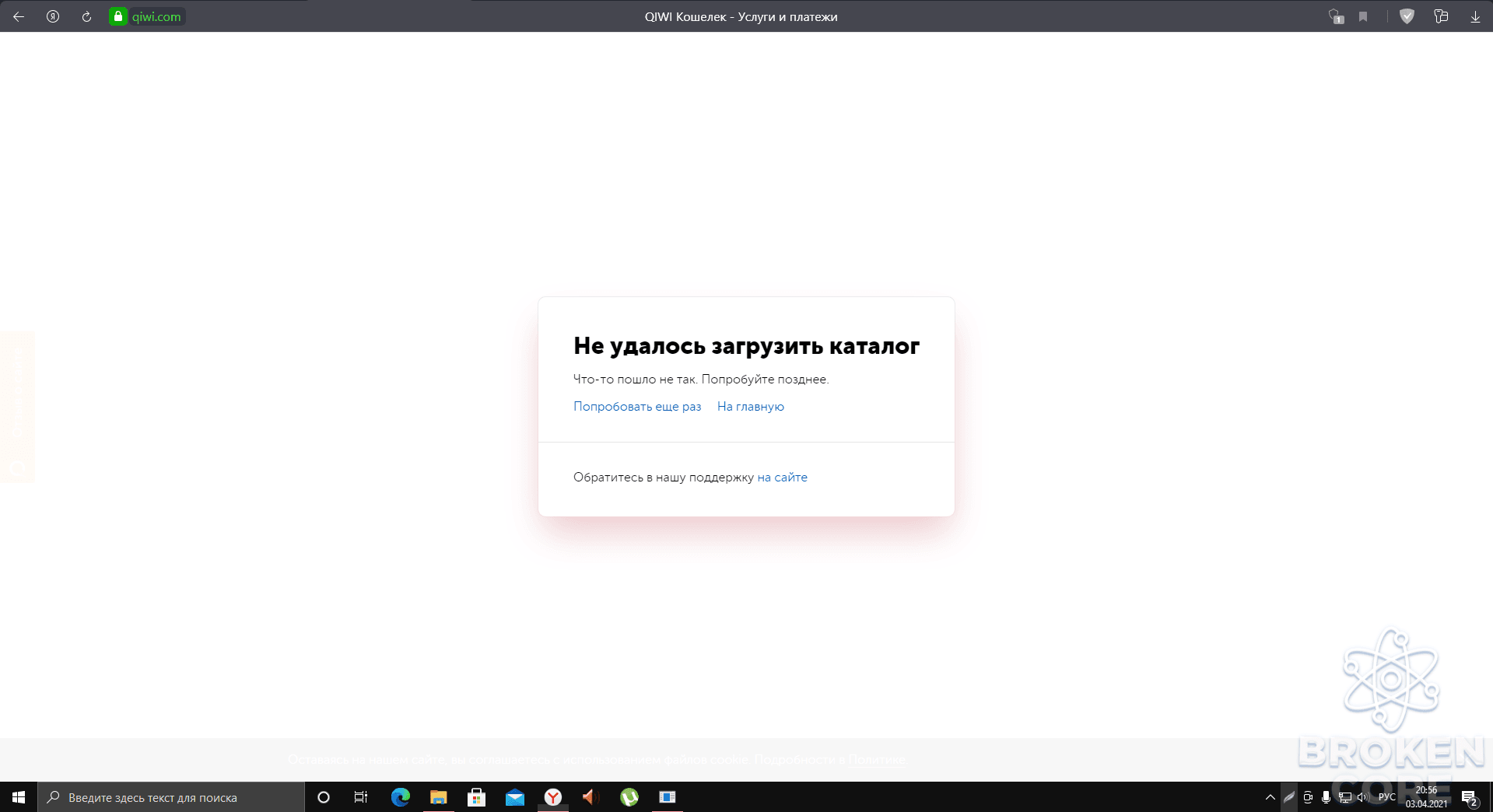The height and width of the screenshot is (812, 1493).
Task: Open the red speaker app on taskbar
Action: pos(591,797)
